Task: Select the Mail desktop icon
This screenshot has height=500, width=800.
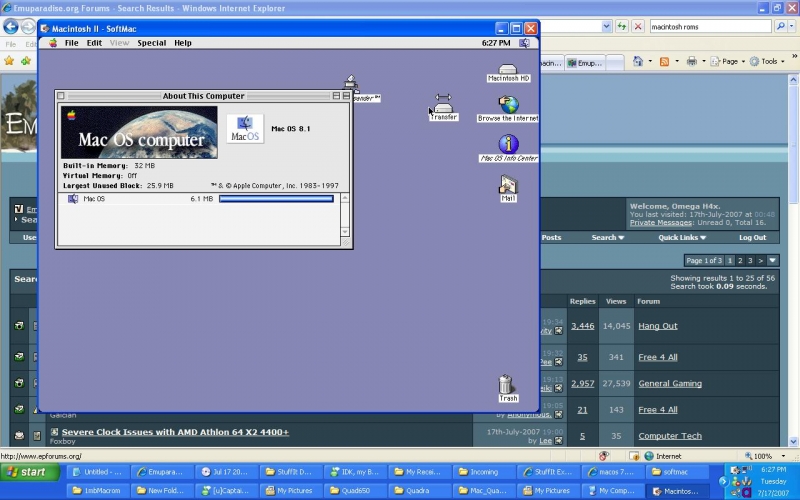Action: point(508,188)
